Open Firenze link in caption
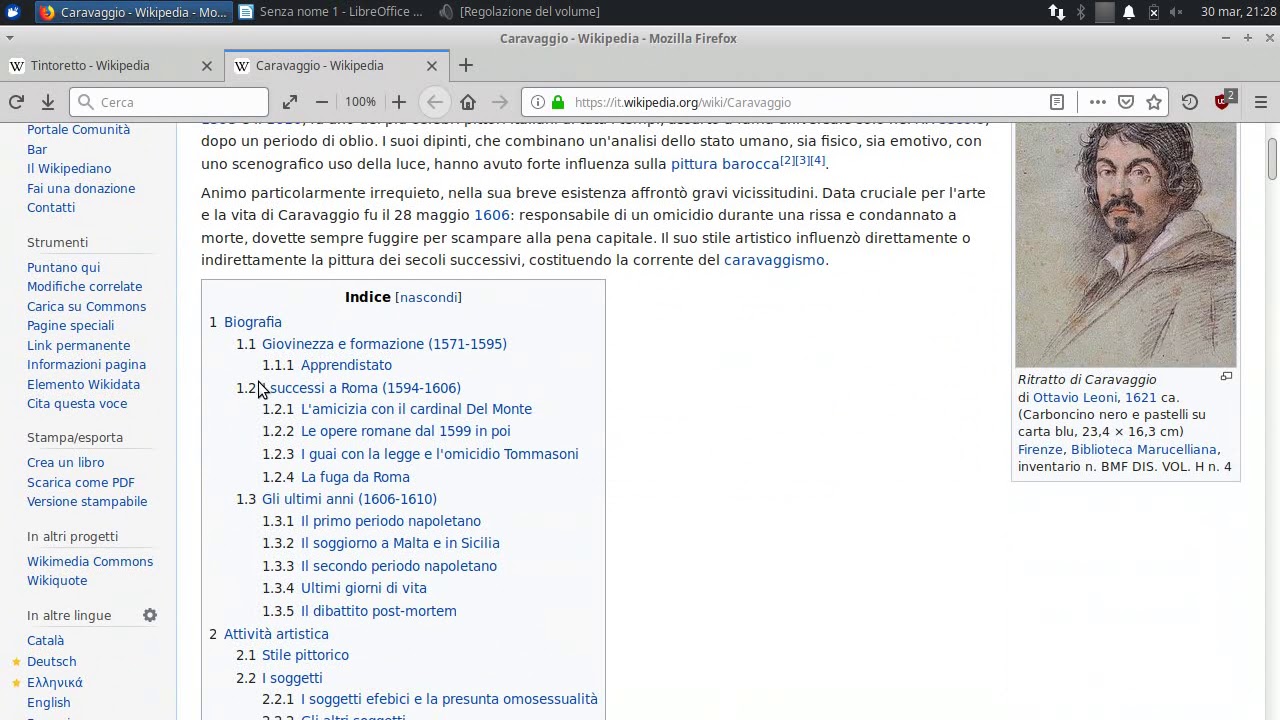This screenshot has height=720, width=1280. [1041, 449]
